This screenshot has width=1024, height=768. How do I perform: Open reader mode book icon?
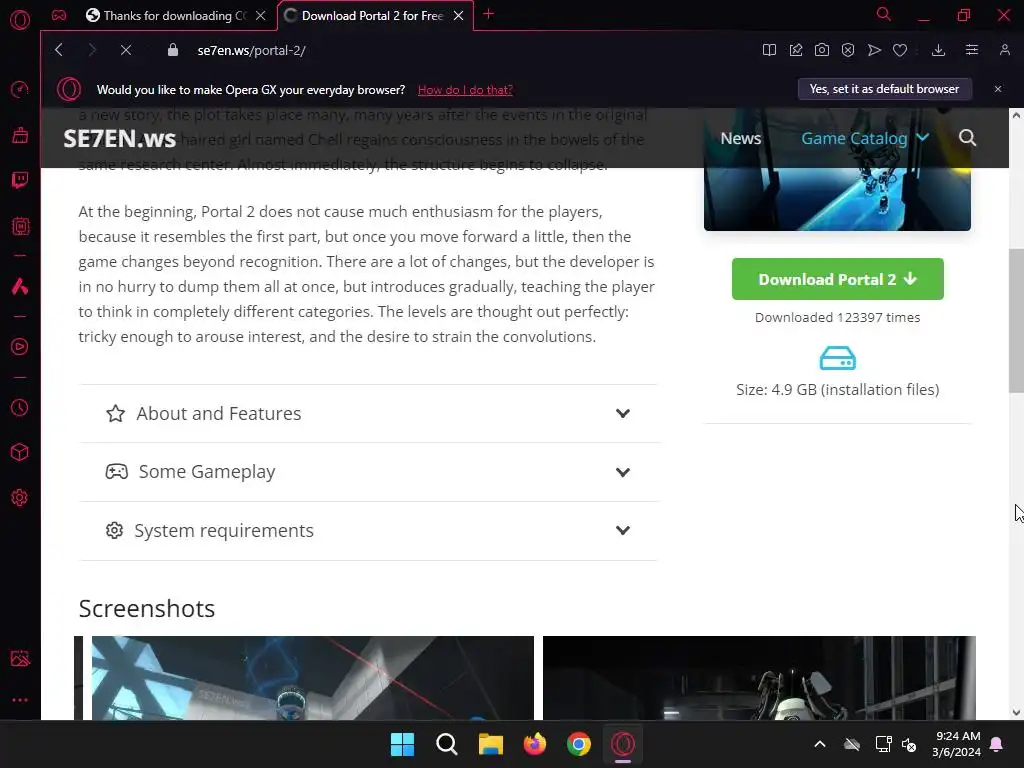(x=769, y=50)
